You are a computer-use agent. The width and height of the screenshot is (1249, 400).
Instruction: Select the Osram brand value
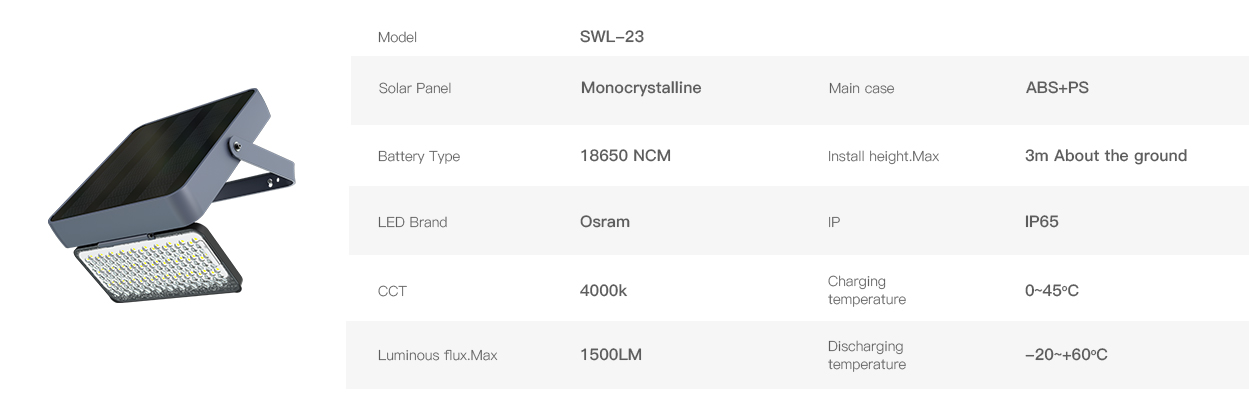point(605,222)
